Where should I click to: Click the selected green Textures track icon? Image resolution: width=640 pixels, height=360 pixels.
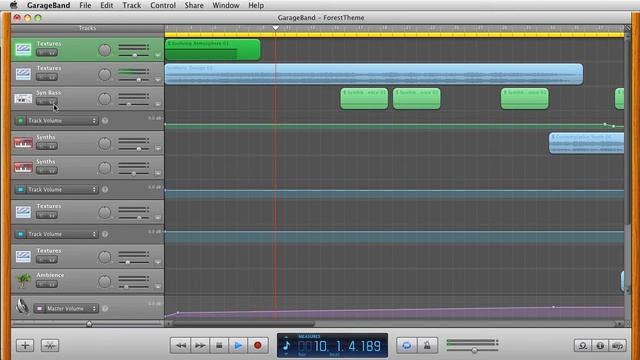tap(23, 49)
